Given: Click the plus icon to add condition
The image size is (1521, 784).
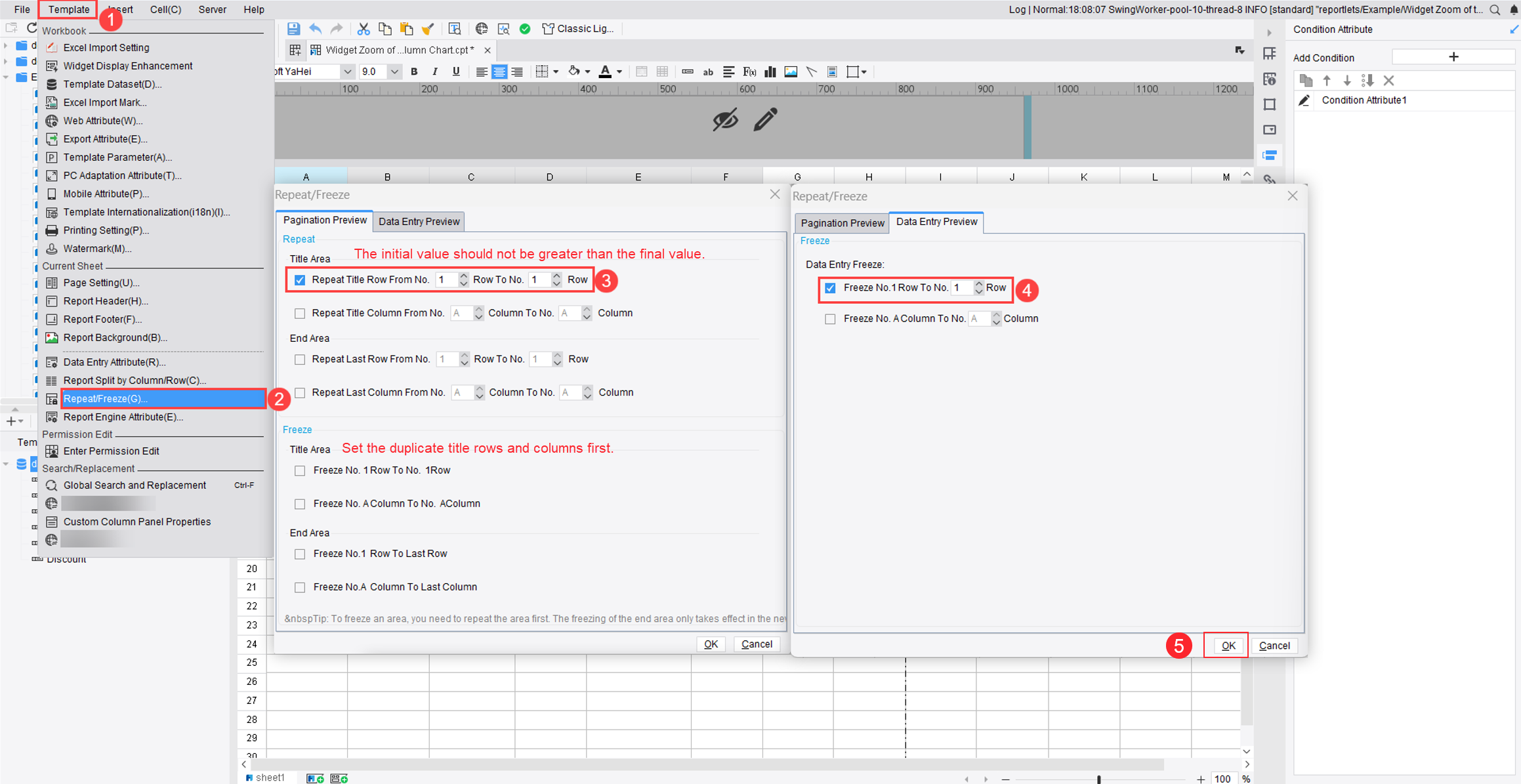Looking at the screenshot, I should [1453, 57].
